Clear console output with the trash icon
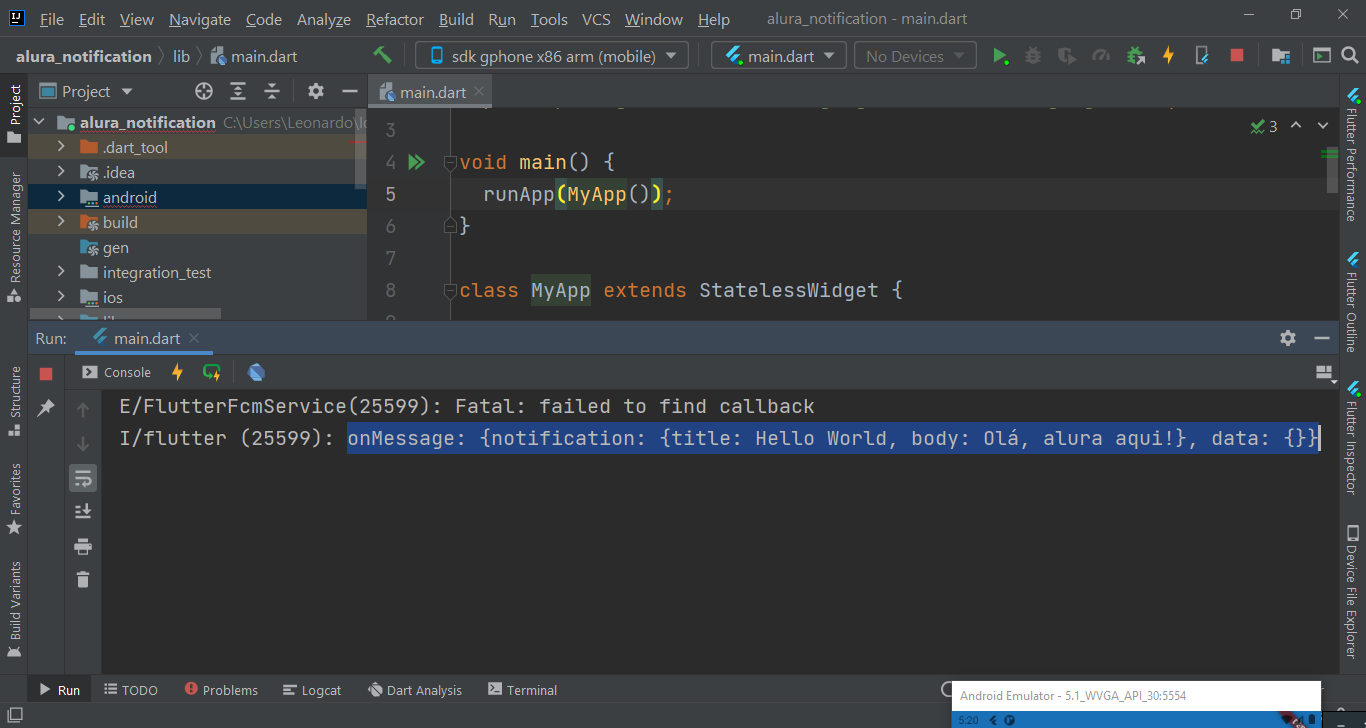The width and height of the screenshot is (1366, 728). point(83,579)
